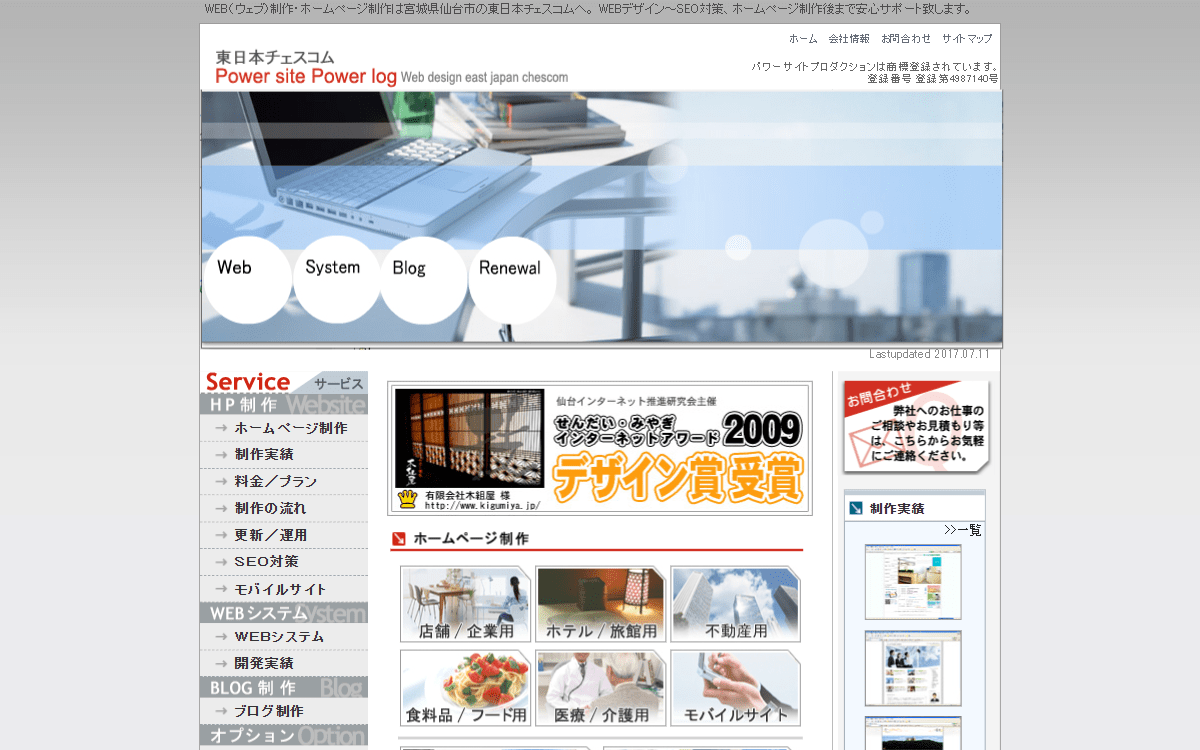This screenshot has width=1200, height=750.
Task: Open the 不動産用 category tile
Action: click(735, 604)
